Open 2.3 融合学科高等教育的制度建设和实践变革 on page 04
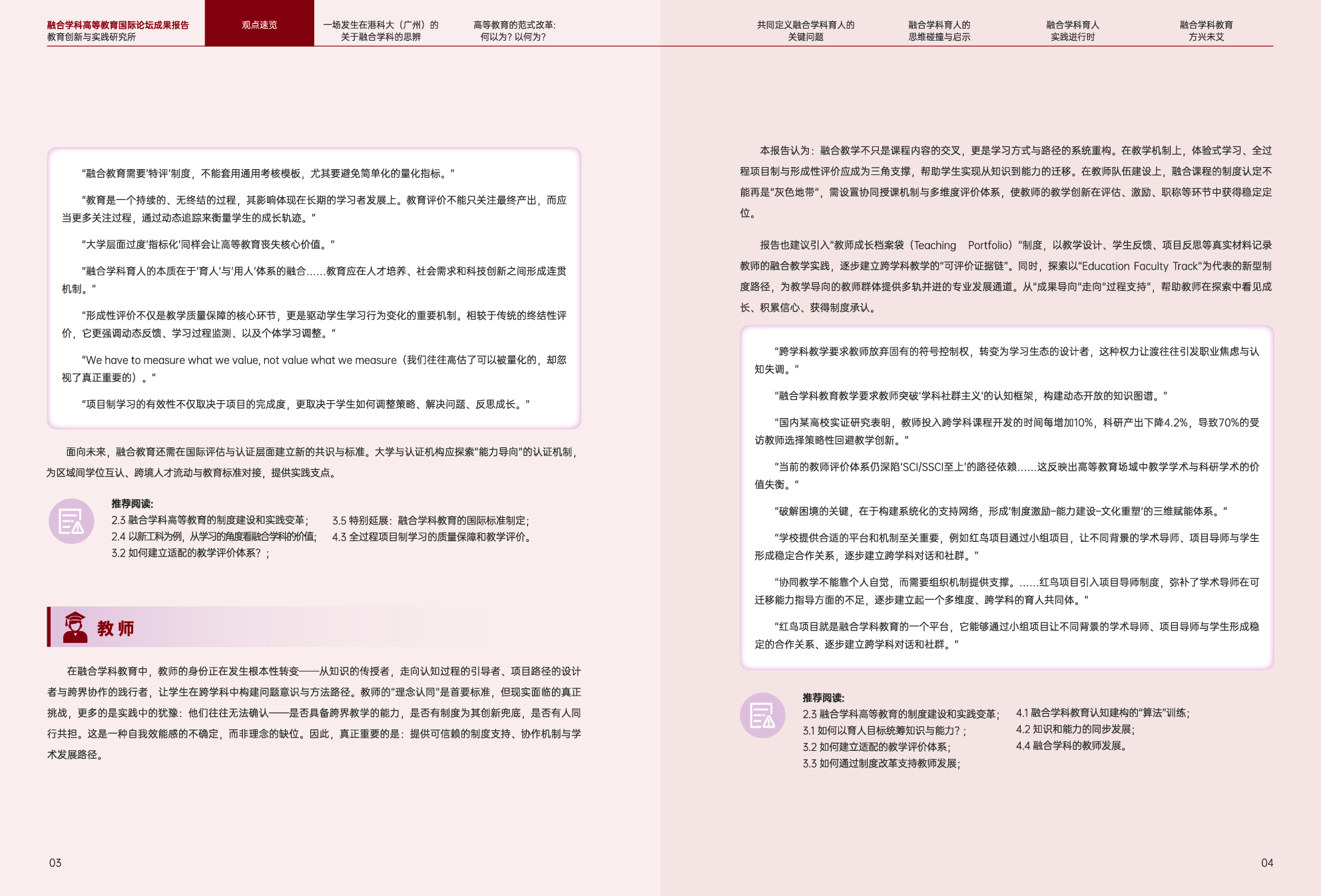The image size is (1321, 896). pos(901,714)
